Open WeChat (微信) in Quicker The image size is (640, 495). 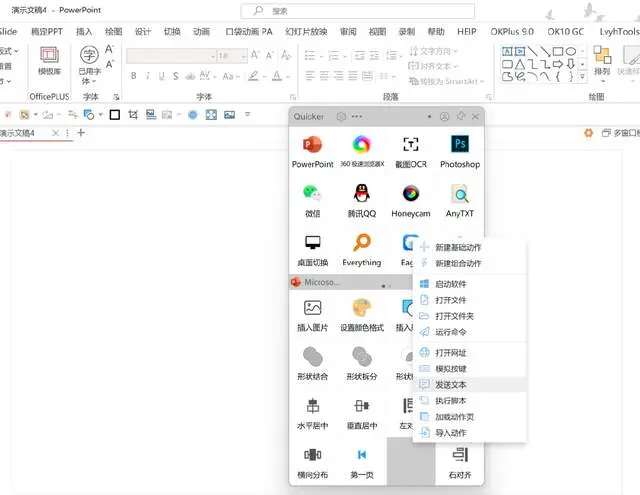click(312, 201)
